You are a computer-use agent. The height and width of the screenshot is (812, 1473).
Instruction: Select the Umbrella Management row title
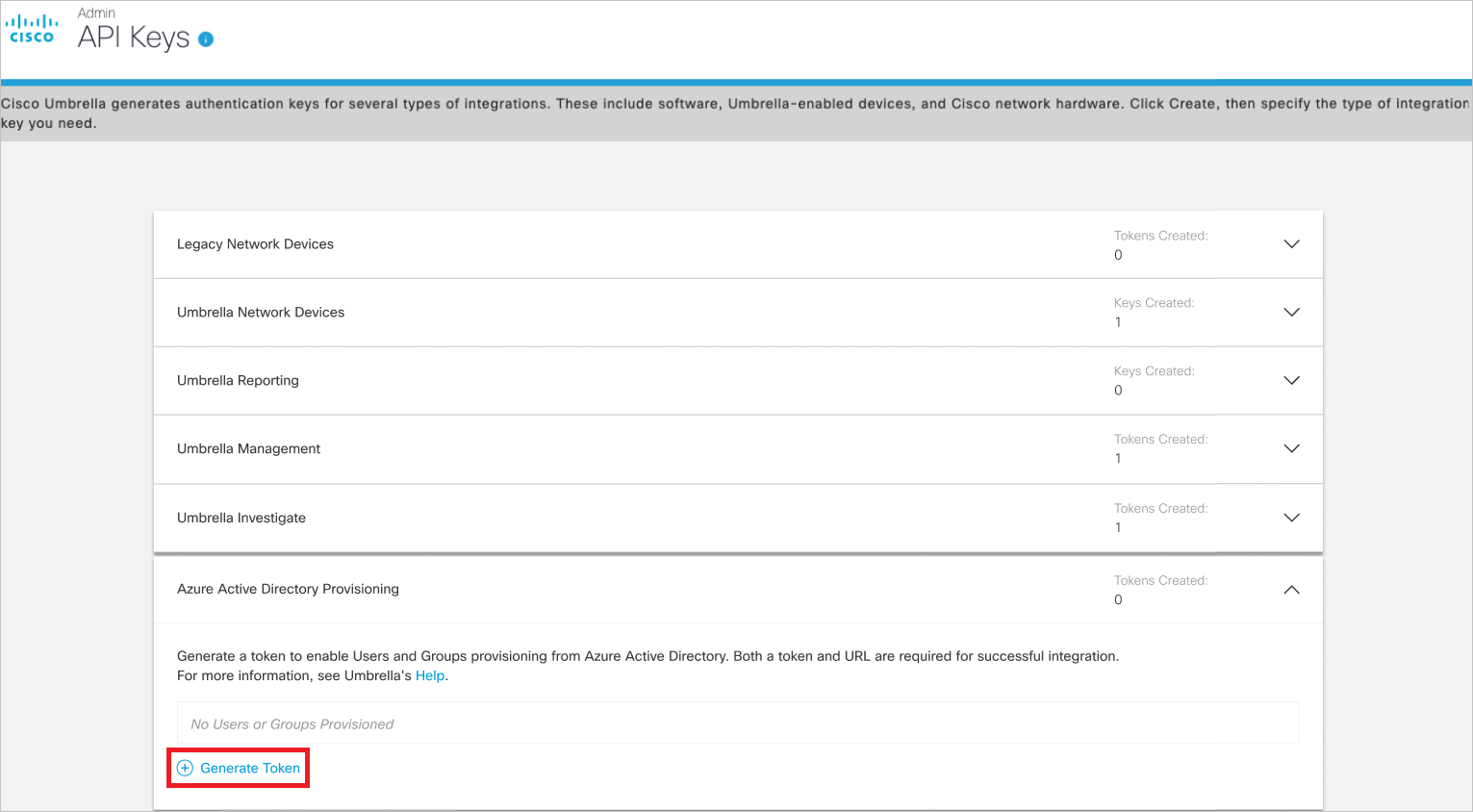click(248, 449)
